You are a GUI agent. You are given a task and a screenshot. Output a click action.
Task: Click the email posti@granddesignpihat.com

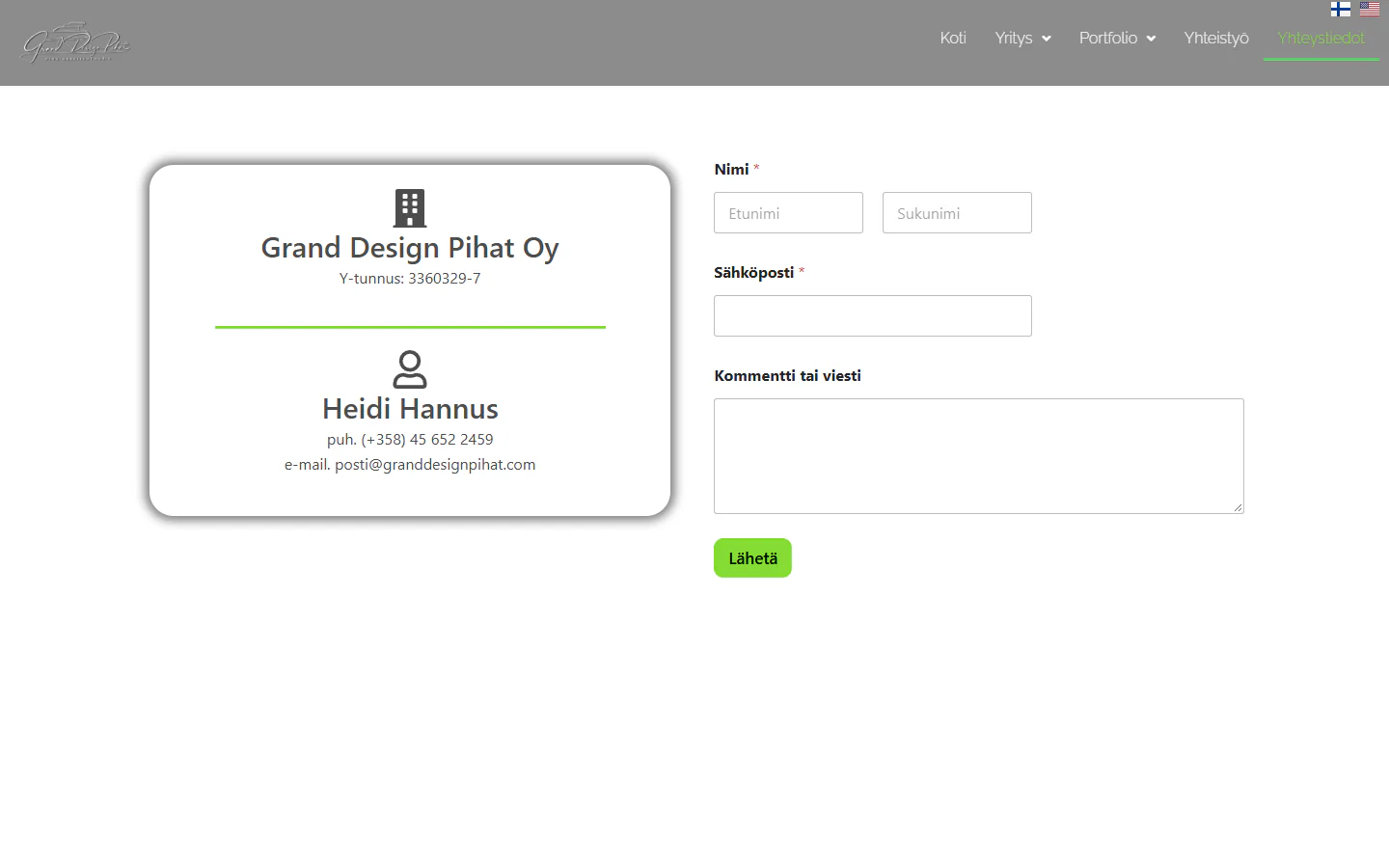tap(435, 465)
